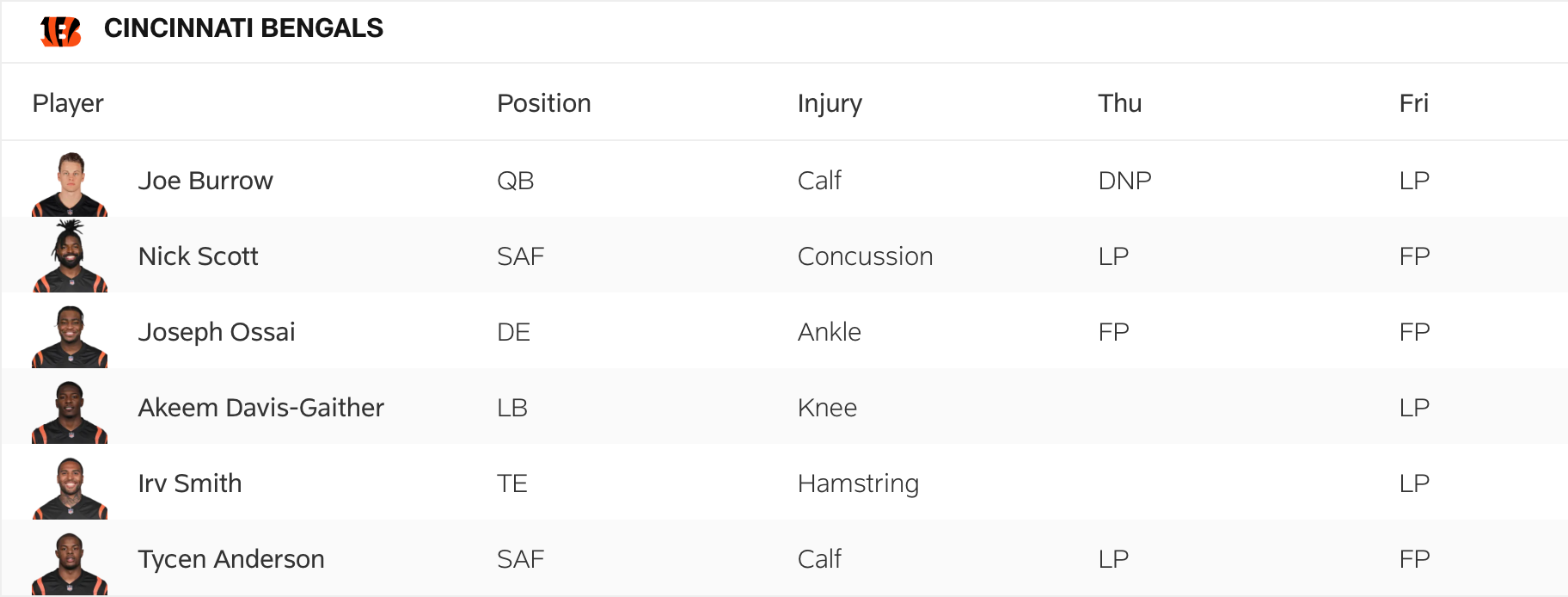Image resolution: width=1568 pixels, height=597 pixels.
Task: Click the Injury column header
Action: tap(830, 103)
